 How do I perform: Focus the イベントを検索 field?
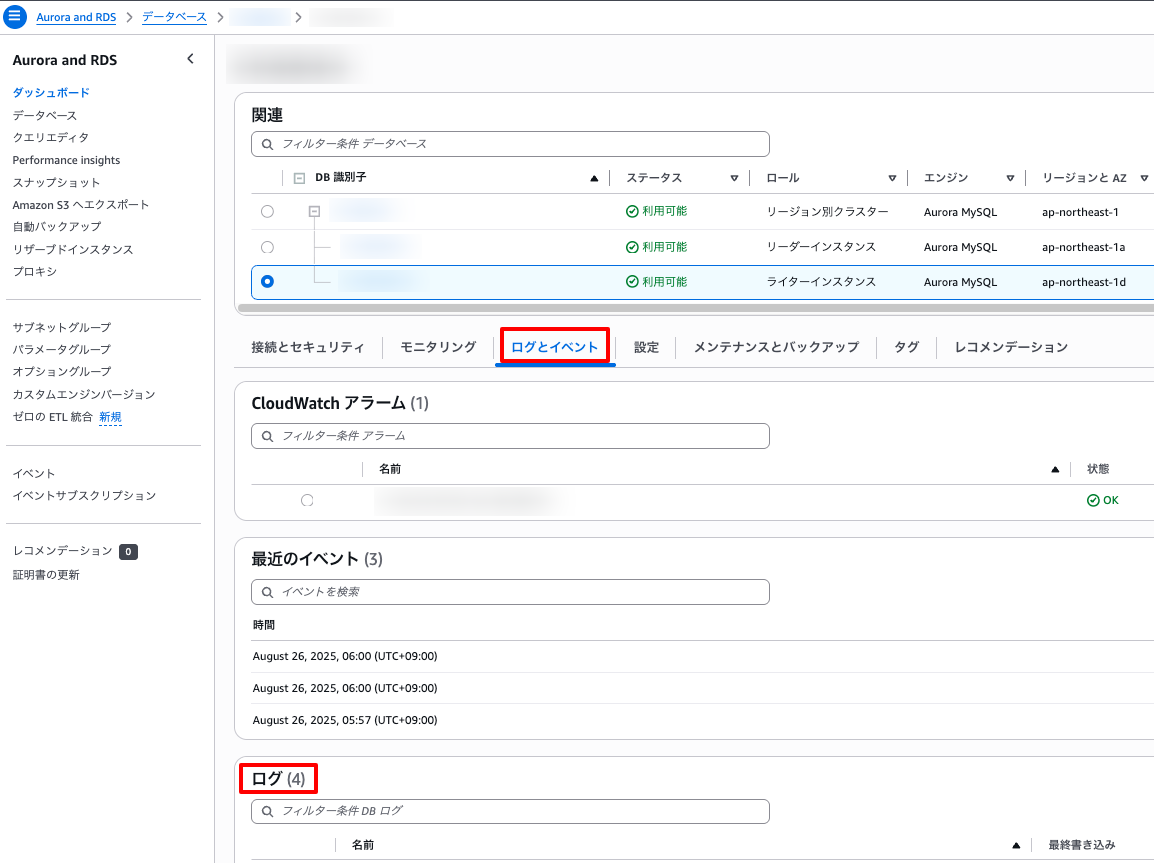coord(510,592)
